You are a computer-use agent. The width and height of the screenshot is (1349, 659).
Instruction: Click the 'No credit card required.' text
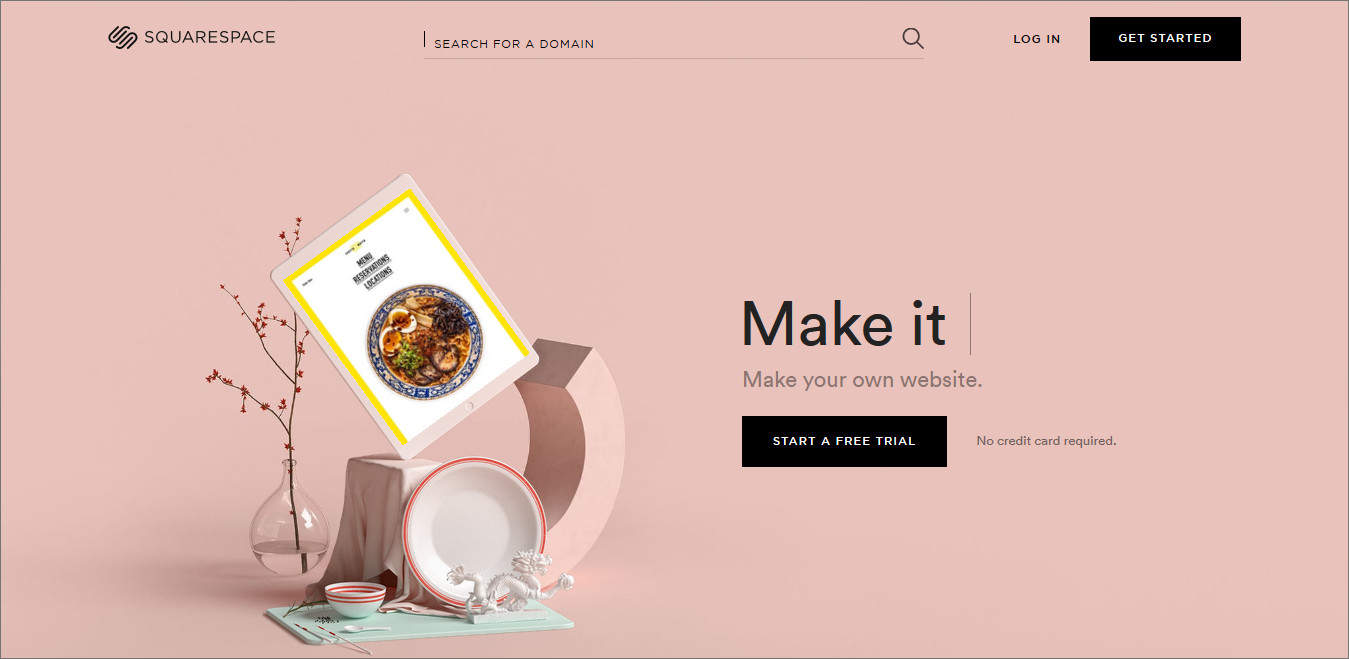[x=1046, y=441]
